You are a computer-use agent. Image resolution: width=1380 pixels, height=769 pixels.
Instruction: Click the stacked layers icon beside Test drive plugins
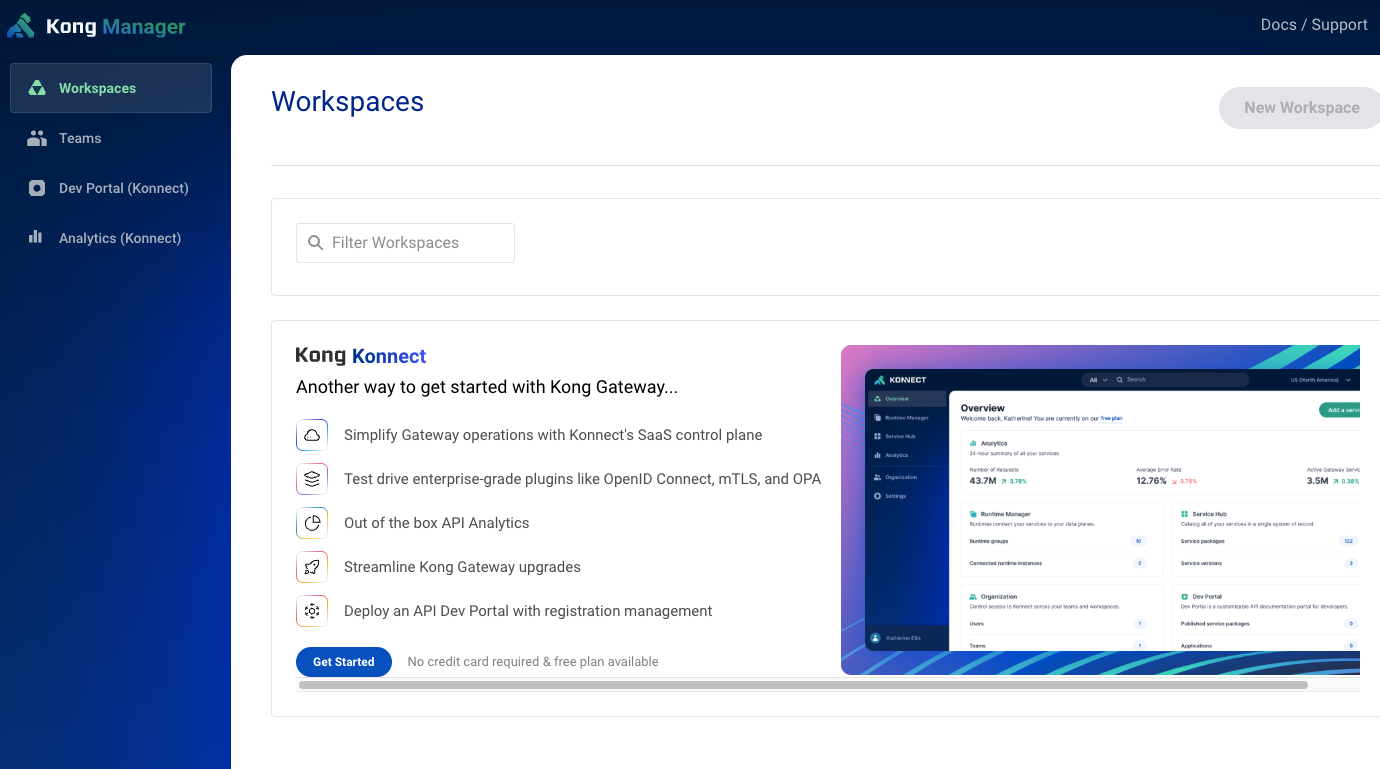click(x=312, y=479)
